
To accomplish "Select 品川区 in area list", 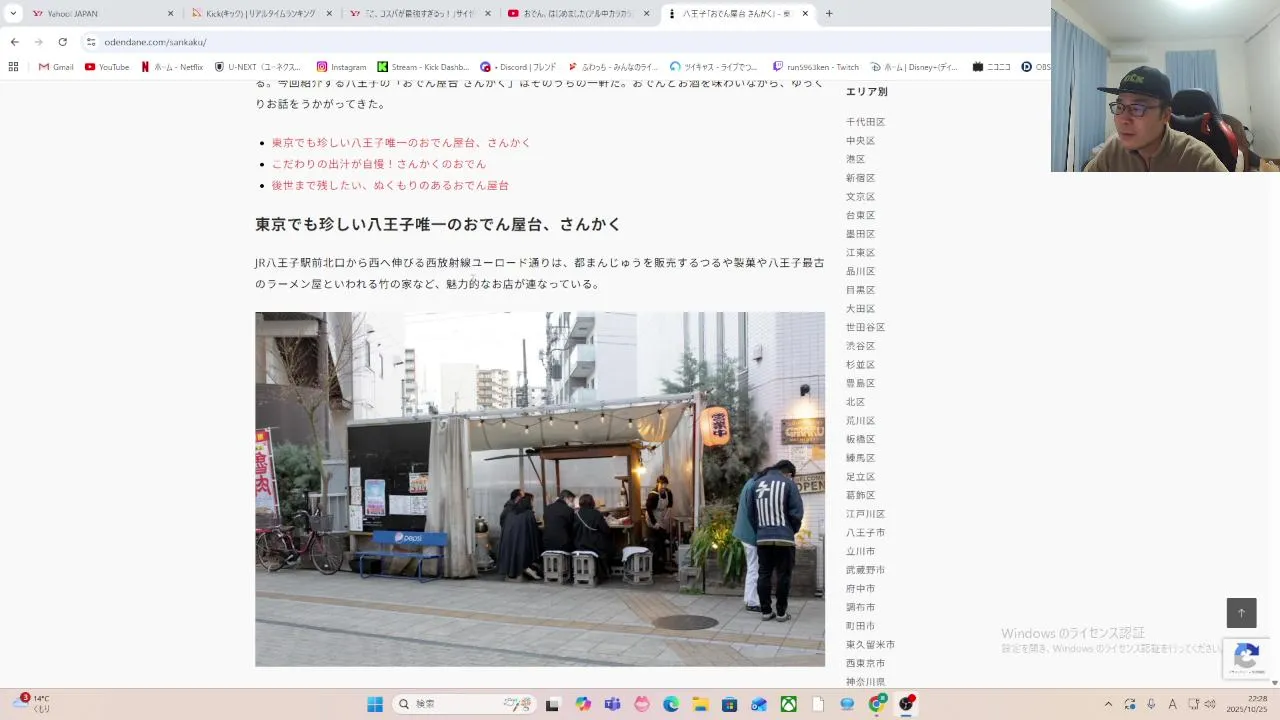I will click(x=860, y=271).
